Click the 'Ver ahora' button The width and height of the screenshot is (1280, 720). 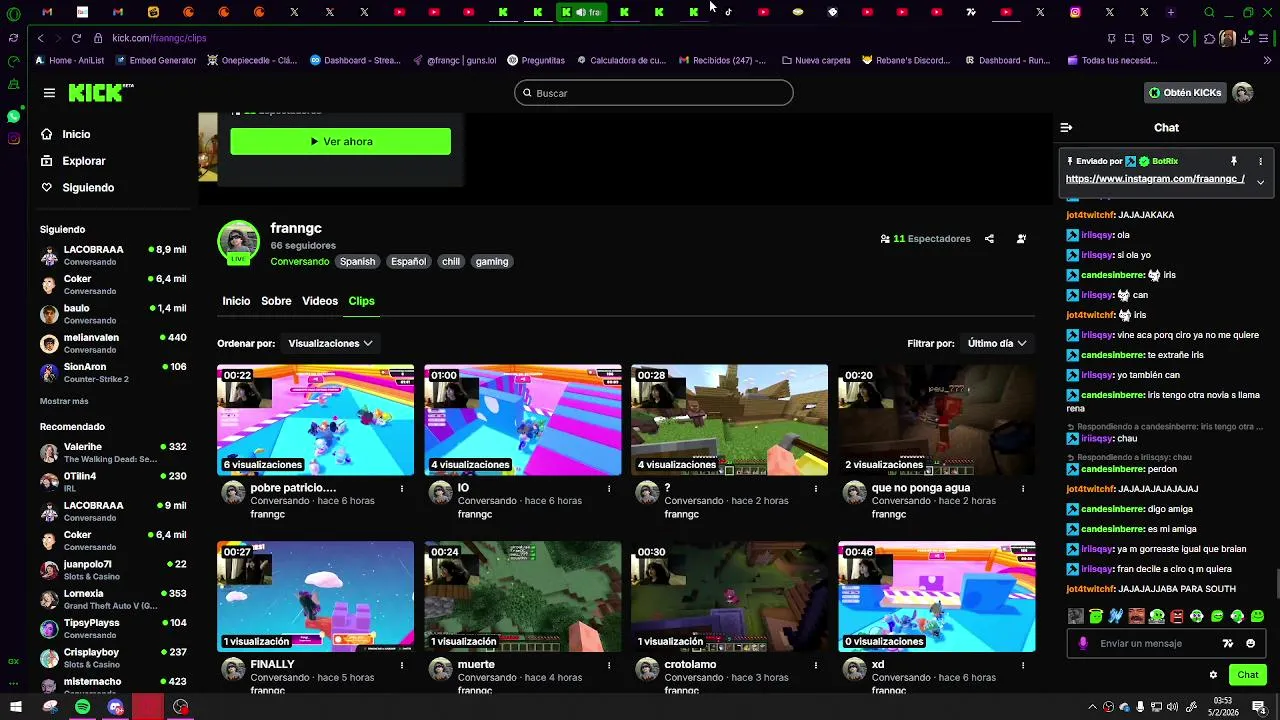340,141
